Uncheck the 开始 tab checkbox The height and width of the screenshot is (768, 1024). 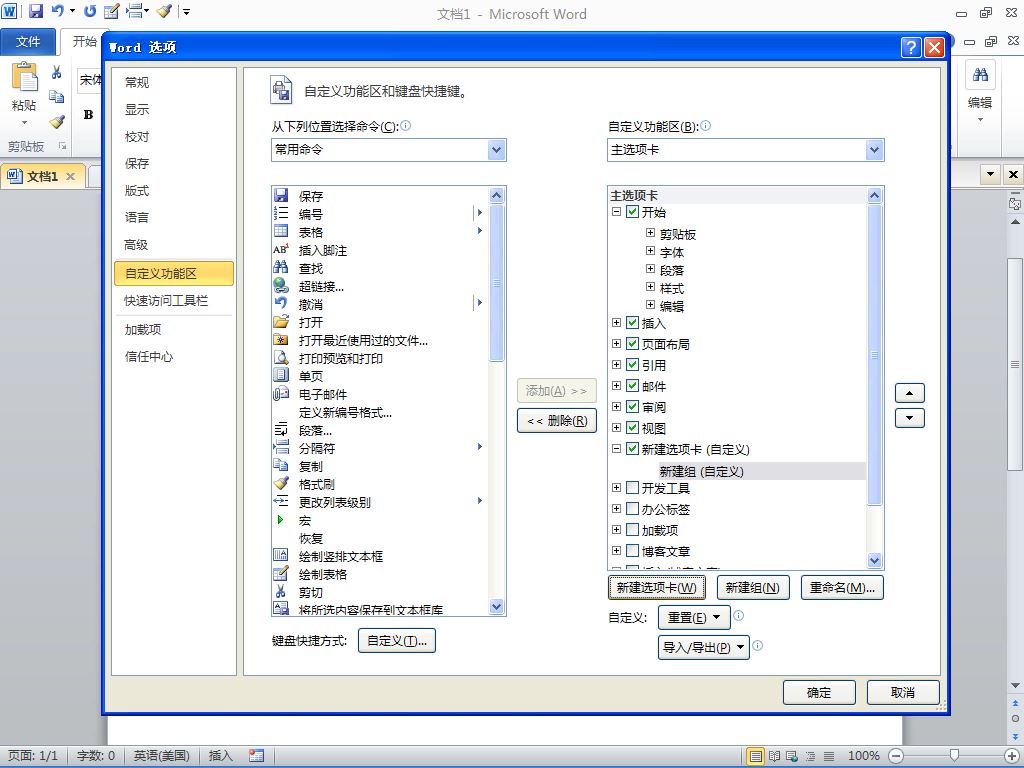632,212
